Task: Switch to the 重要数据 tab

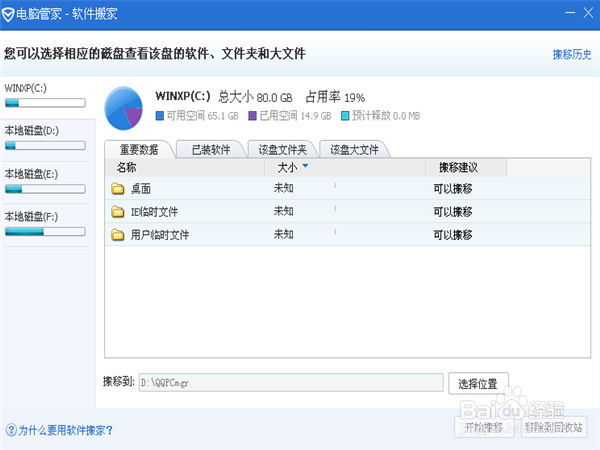Action: [139, 149]
